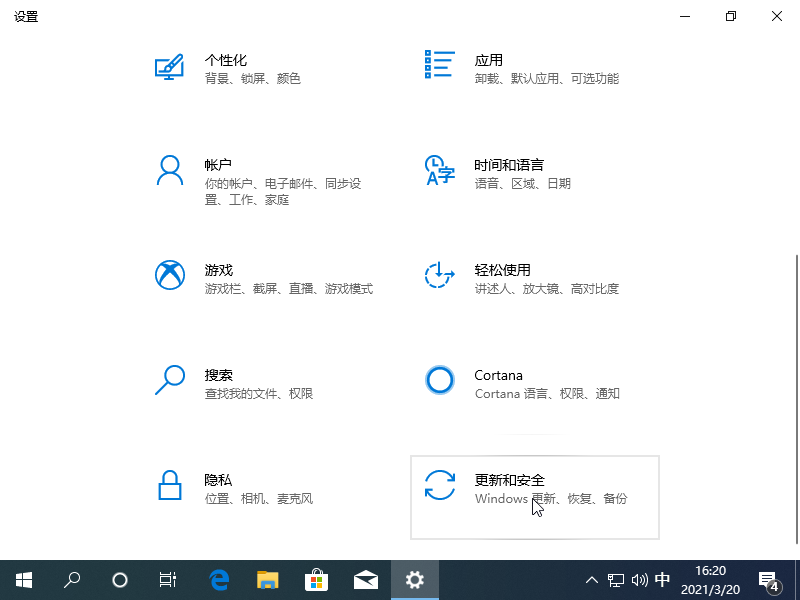Open the 隐私 settings label
The width and height of the screenshot is (800, 600).
coord(219,480)
